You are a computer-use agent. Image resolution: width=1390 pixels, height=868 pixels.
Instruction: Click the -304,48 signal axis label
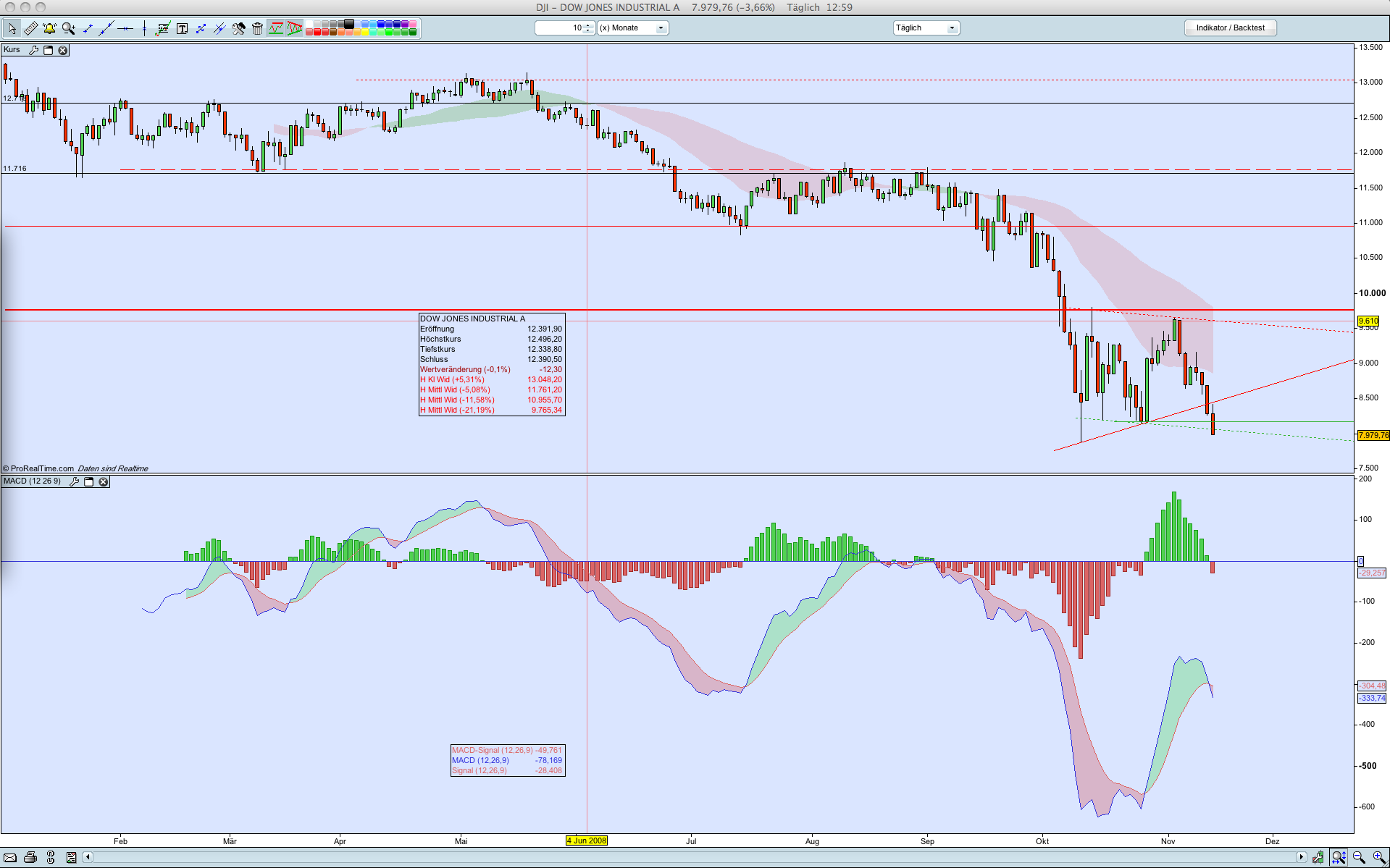coord(1372,686)
